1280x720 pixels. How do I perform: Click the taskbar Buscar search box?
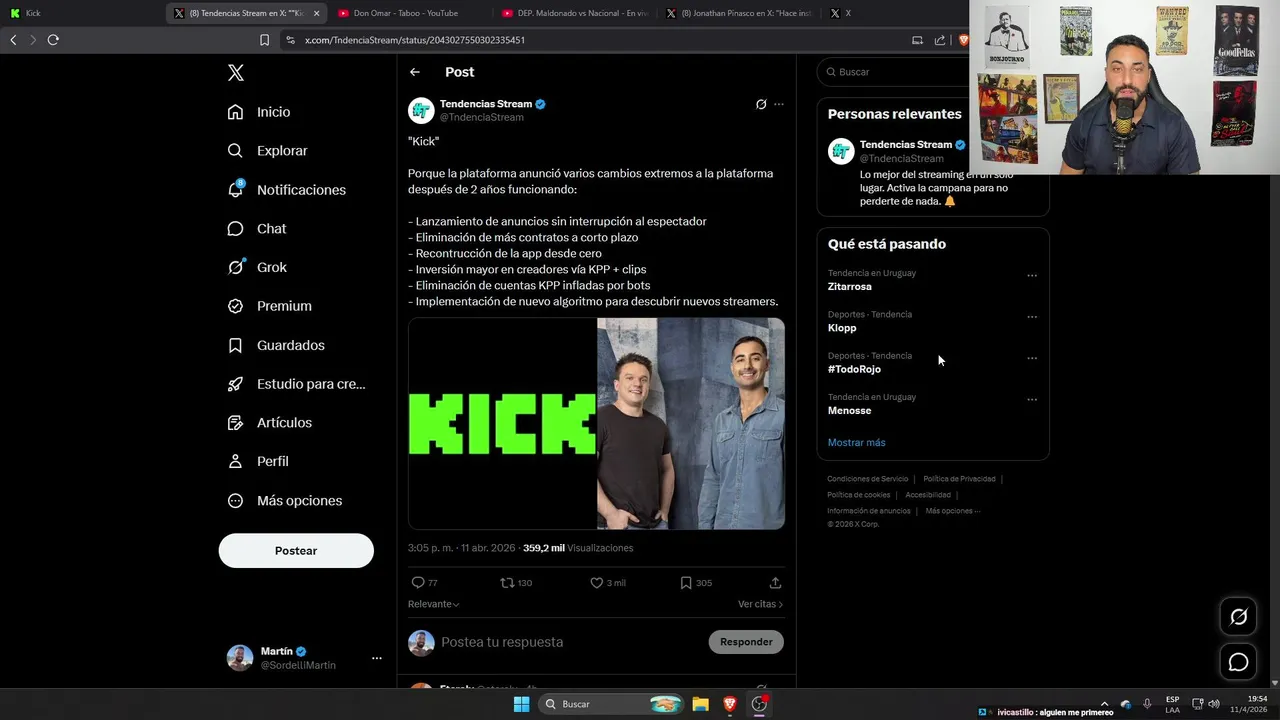(x=612, y=704)
